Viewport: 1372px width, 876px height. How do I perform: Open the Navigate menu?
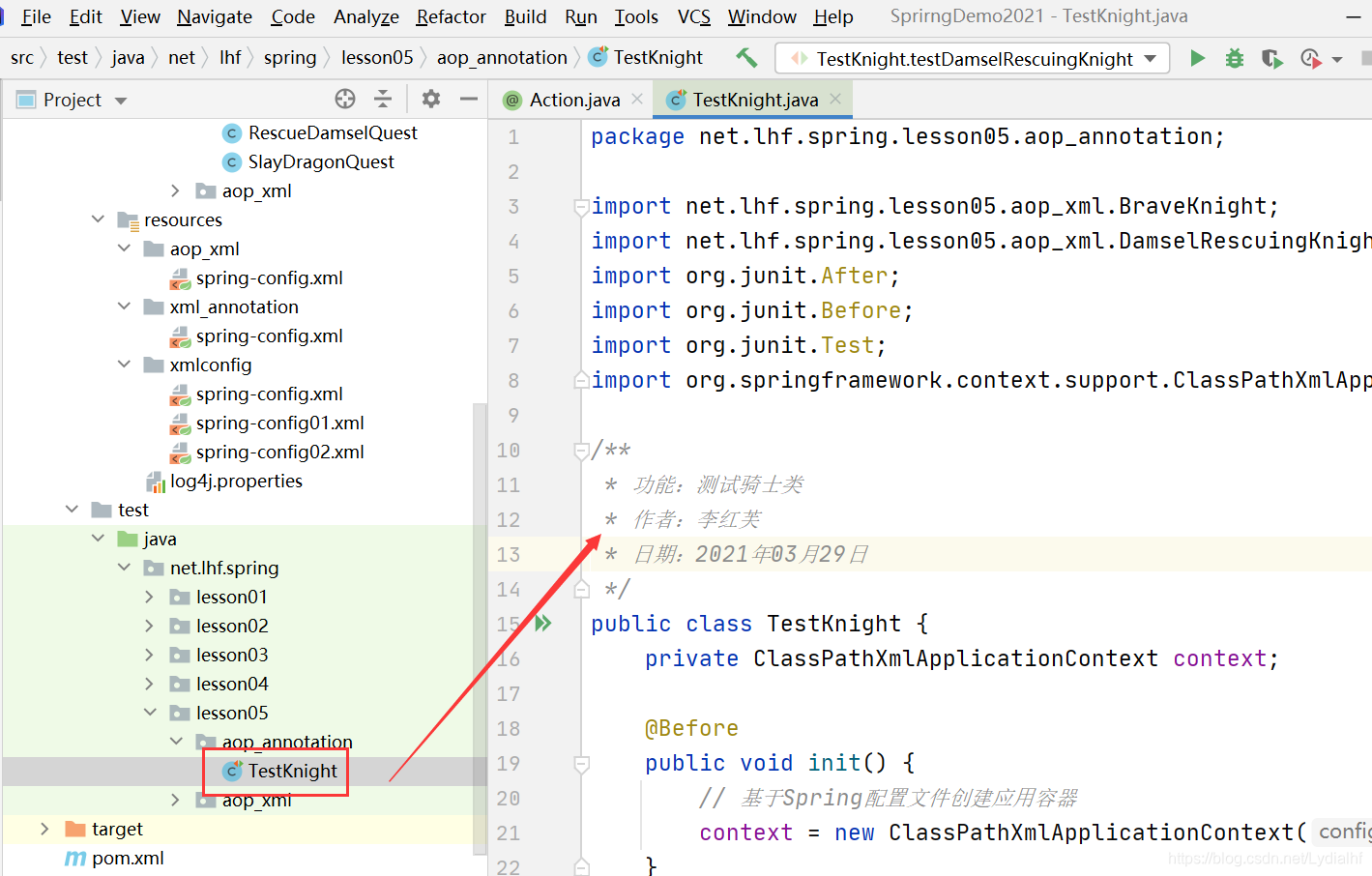(x=215, y=16)
